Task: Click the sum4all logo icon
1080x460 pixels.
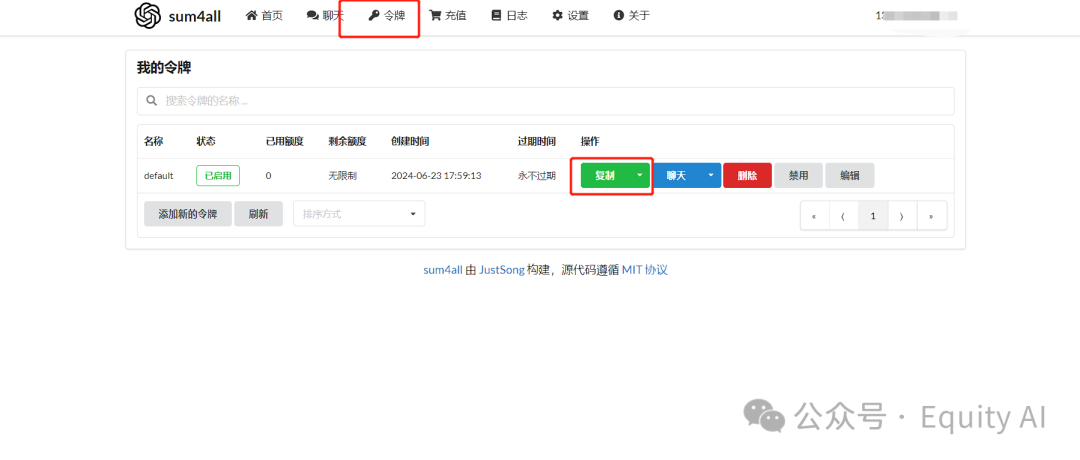Action: [147, 16]
